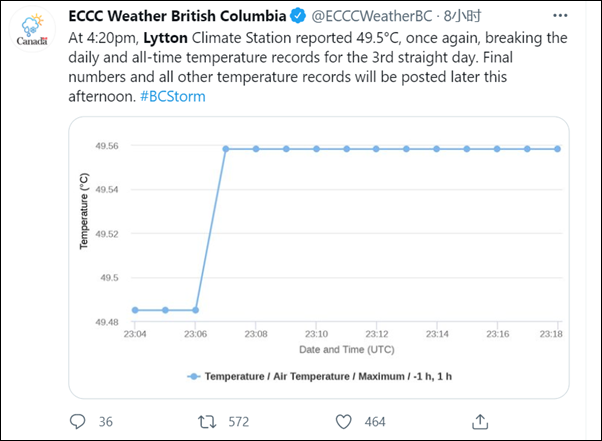Image resolution: width=602 pixels, height=441 pixels.
Task: Click the blue verified badge icon
Action: 297,17
